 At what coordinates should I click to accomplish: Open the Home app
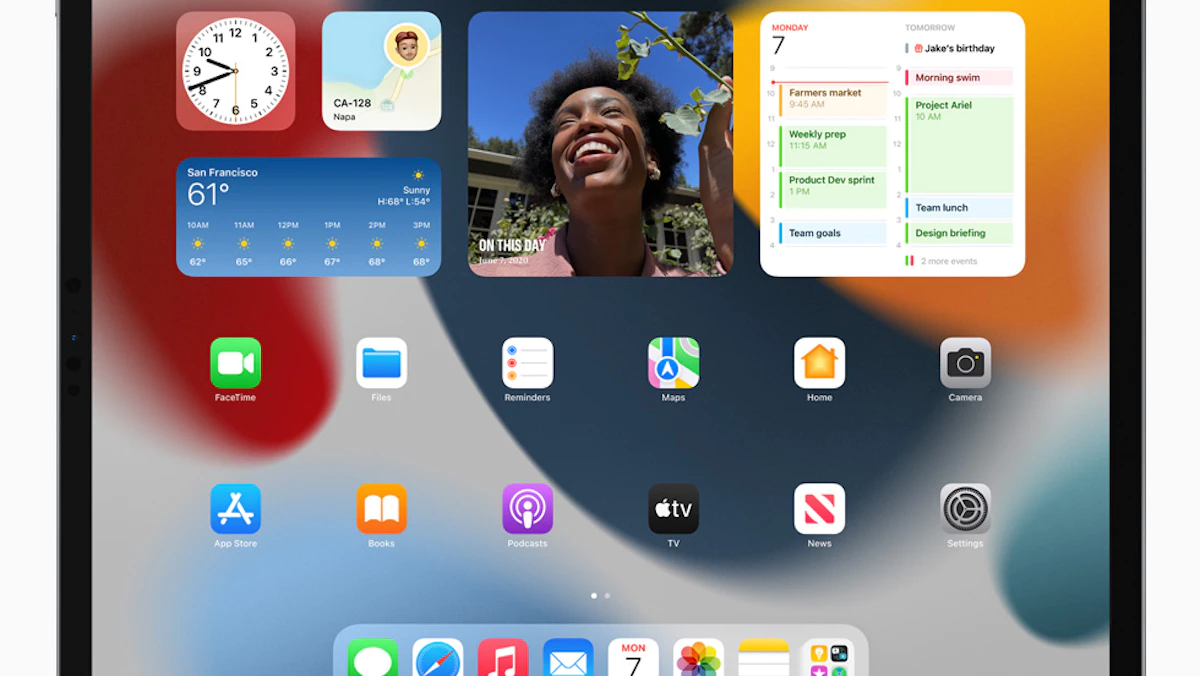pyautogui.click(x=819, y=363)
